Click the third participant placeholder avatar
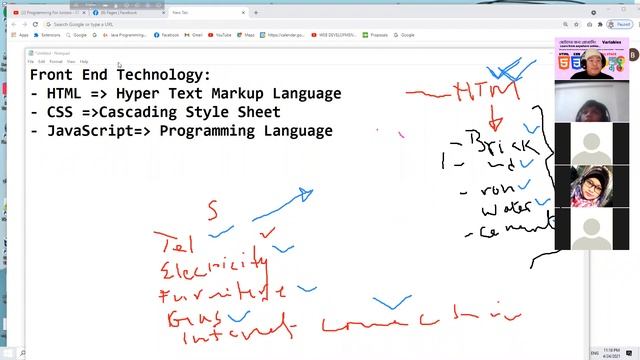Viewport: 640px width, 360px height. click(591, 144)
